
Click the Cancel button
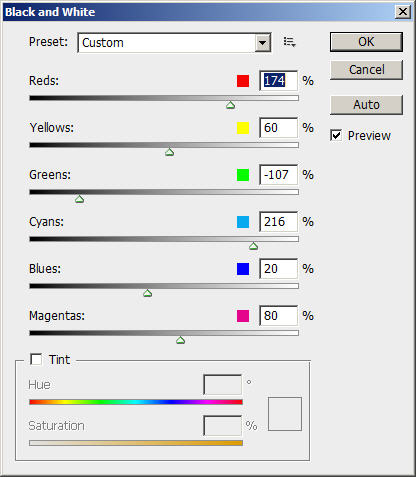(366, 70)
